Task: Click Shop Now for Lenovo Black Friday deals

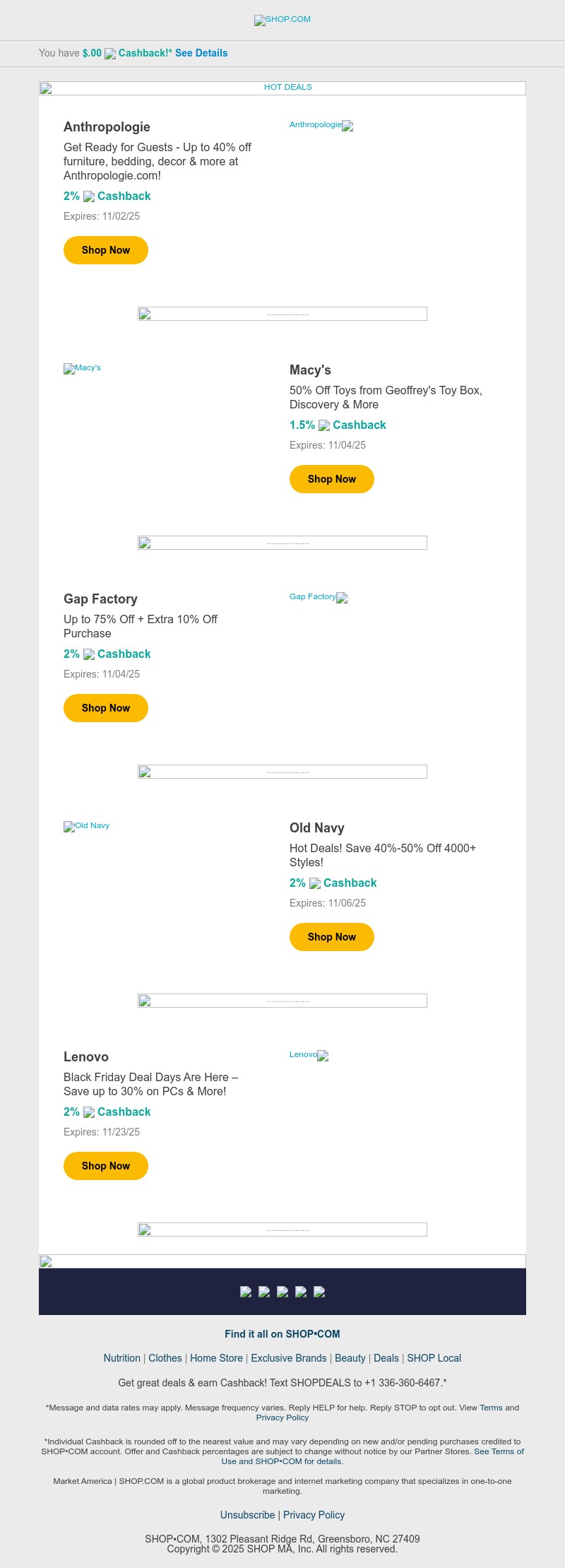Action: click(x=105, y=1165)
